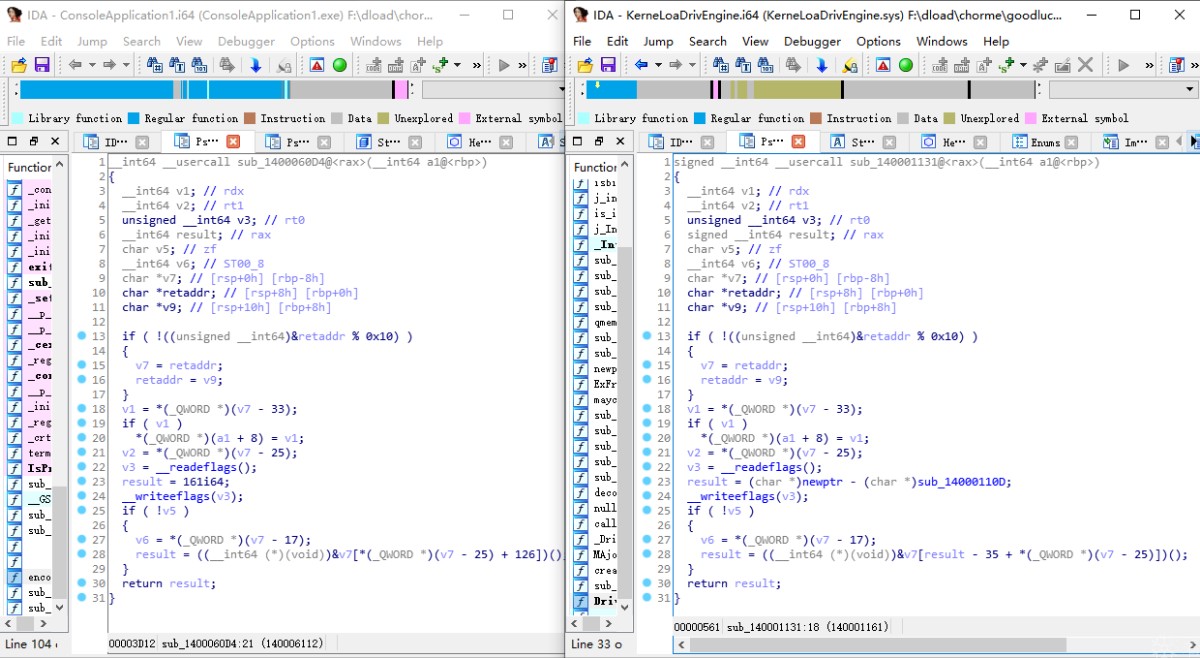Click convert-to-data icon in KerneLoaDrivEngine toolbar
Screen dimensions: 1200x658
pos(962,65)
